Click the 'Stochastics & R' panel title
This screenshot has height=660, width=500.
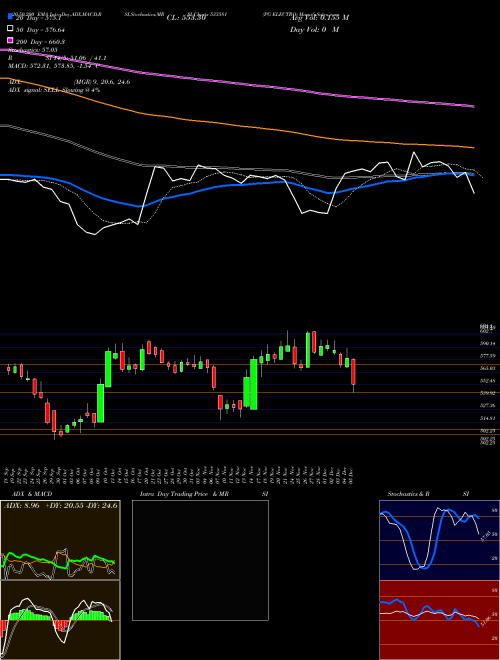pyautogui.click(x=409, y=494)
